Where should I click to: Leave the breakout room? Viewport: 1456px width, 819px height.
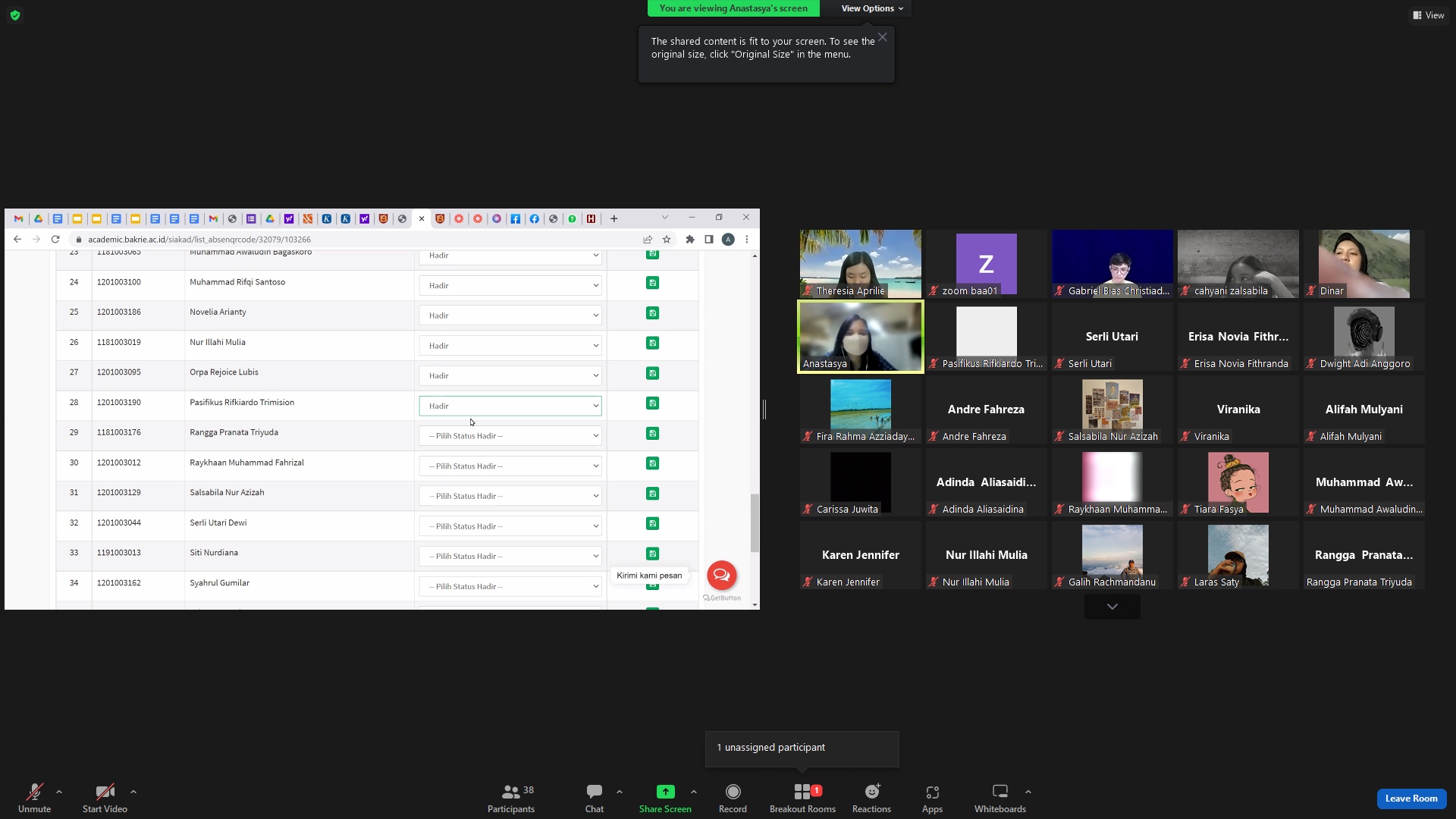[1411, 799]
